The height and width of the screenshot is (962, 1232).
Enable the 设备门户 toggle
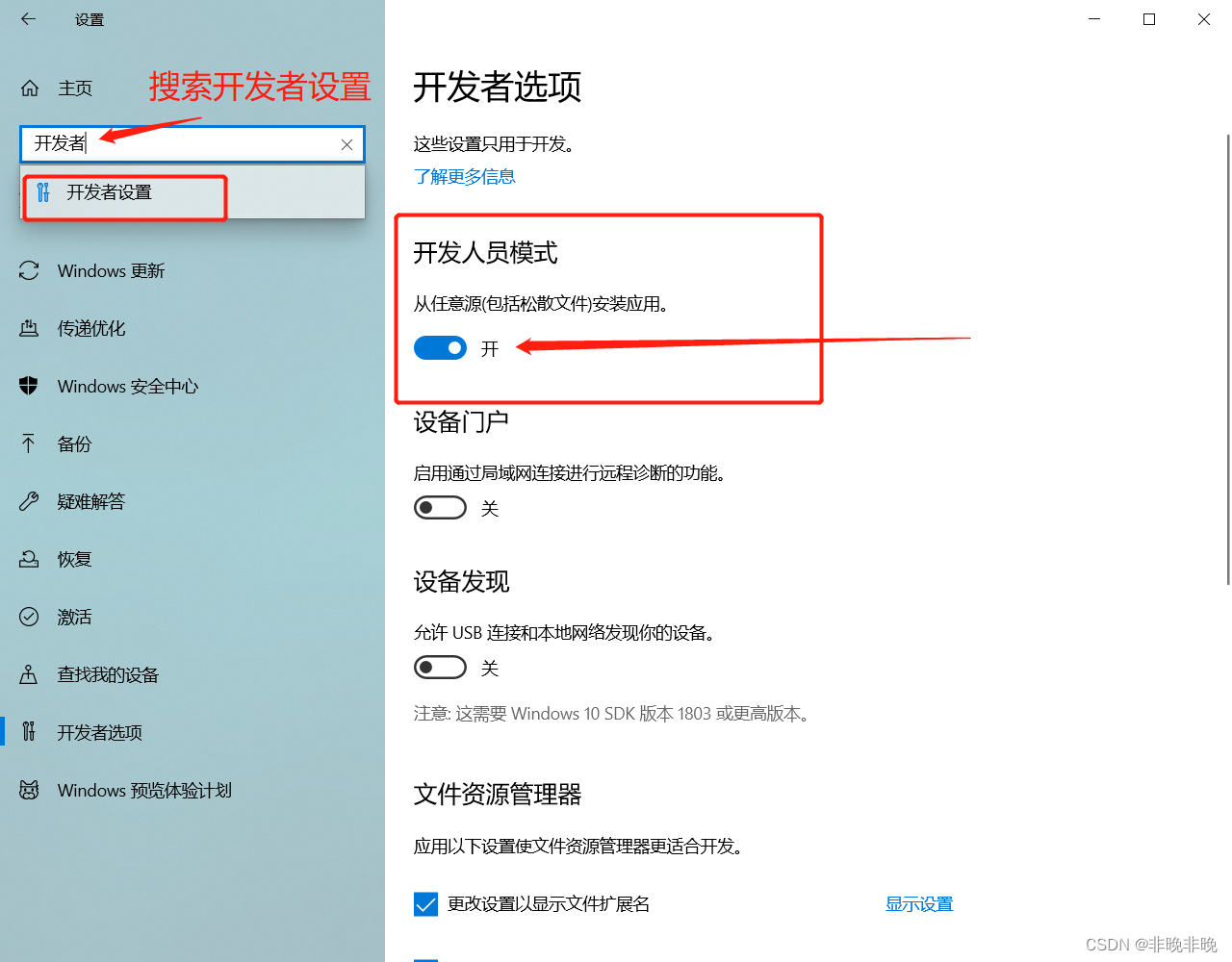point(440,507)
